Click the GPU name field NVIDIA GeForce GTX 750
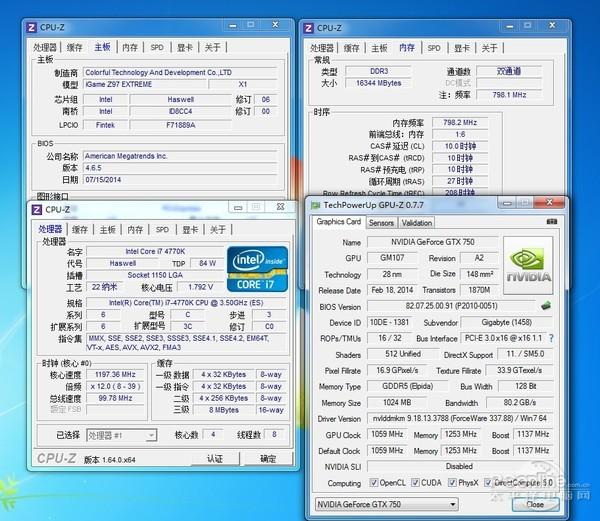The height and width of the screenshot is (521, 600). click(x=432, y=242)
